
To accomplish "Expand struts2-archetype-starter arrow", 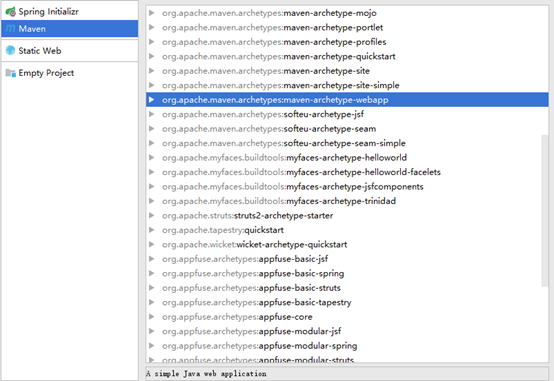I will (x=152, y=215).
